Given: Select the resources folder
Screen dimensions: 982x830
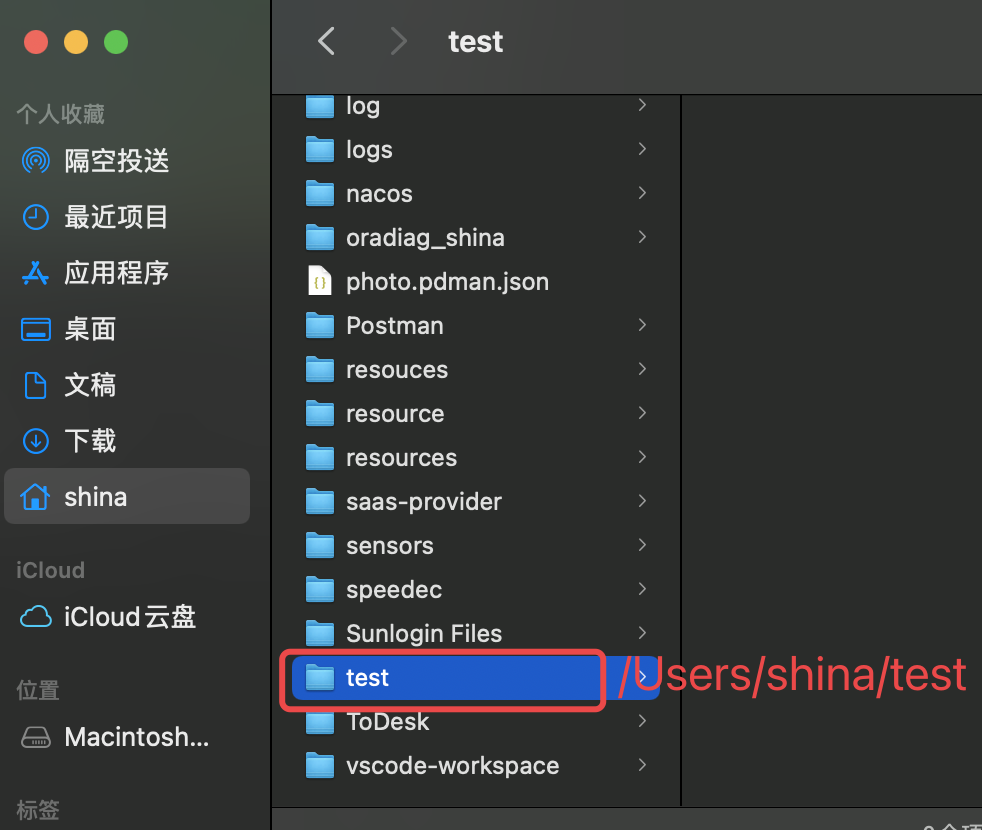Looking at the screenshot, I should pyautogui.click(x=476, y=458).
